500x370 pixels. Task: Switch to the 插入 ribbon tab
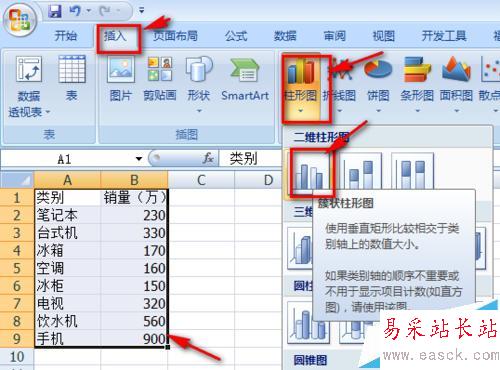coord(115,36)
